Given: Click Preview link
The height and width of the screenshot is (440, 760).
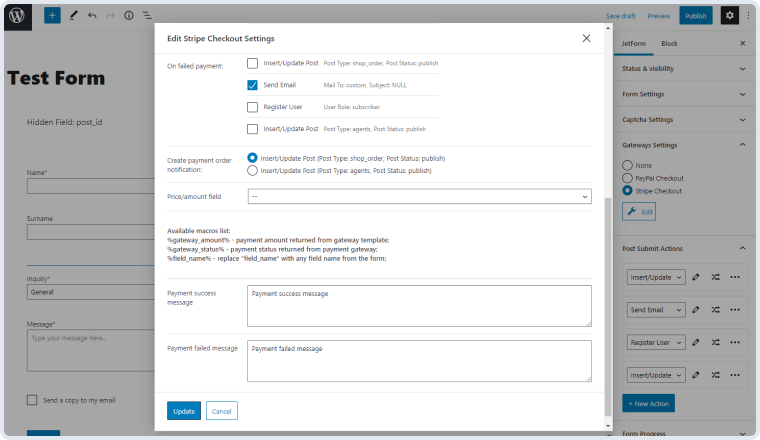Looking at the screenshot, I should pyautogui.click(x=659, y=16).
